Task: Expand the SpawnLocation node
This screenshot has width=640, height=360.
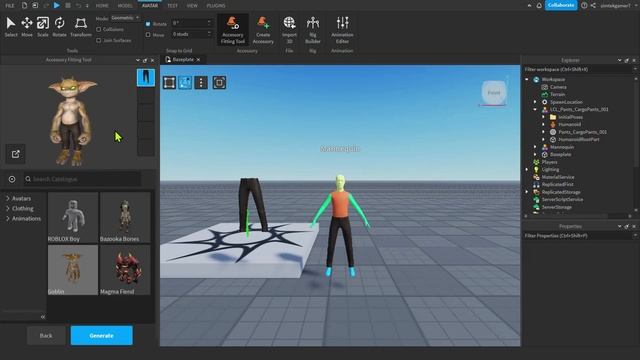Action: coord(535,102)
